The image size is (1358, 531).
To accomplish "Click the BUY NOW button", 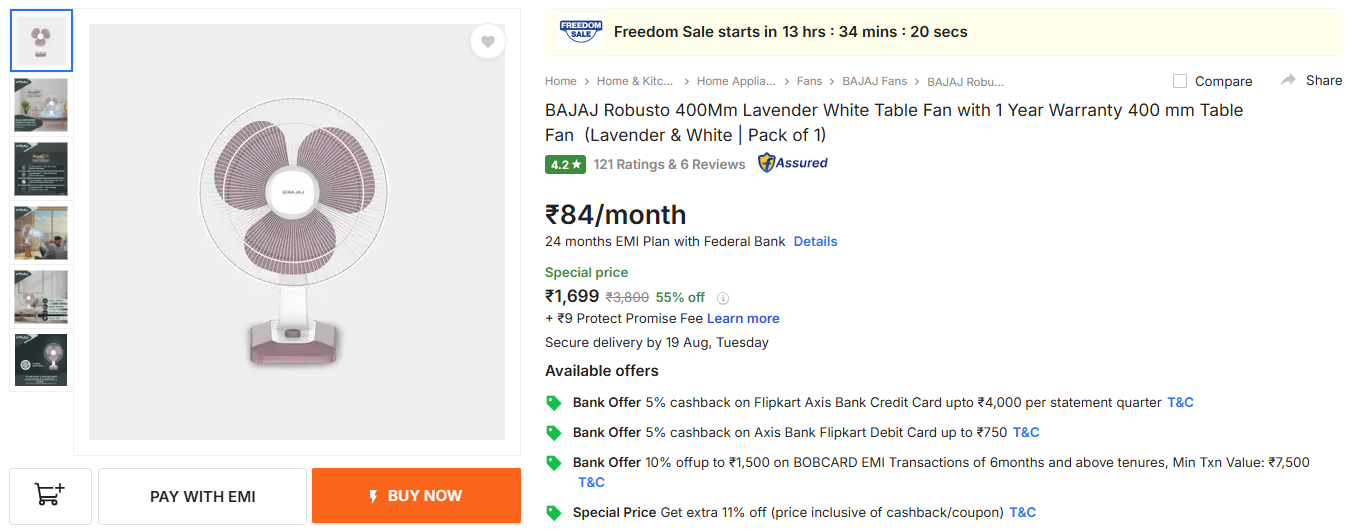I will (x=416, y=496).
